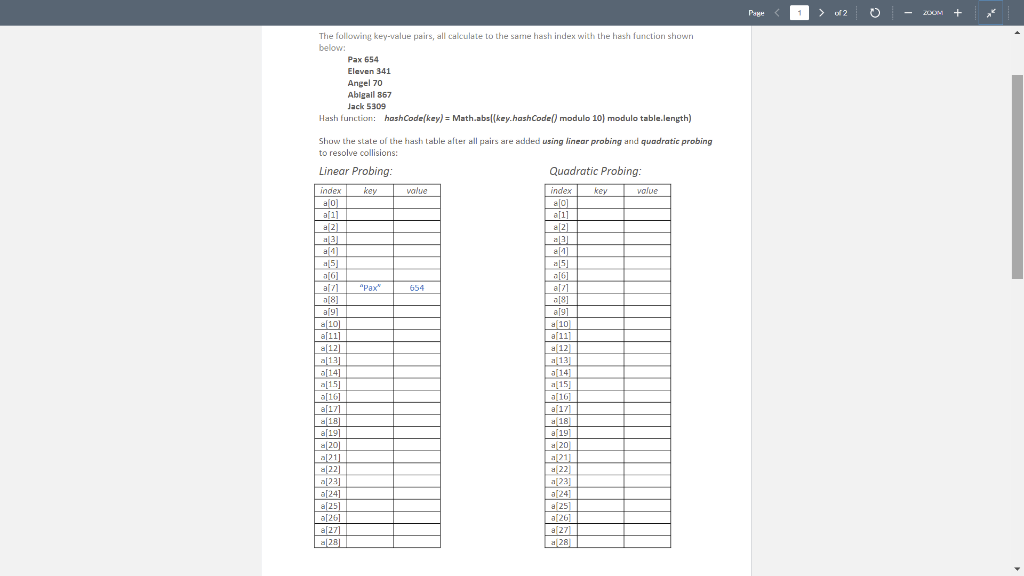
Task: Zoom in using the plus icon
Action: coord(958,14)
